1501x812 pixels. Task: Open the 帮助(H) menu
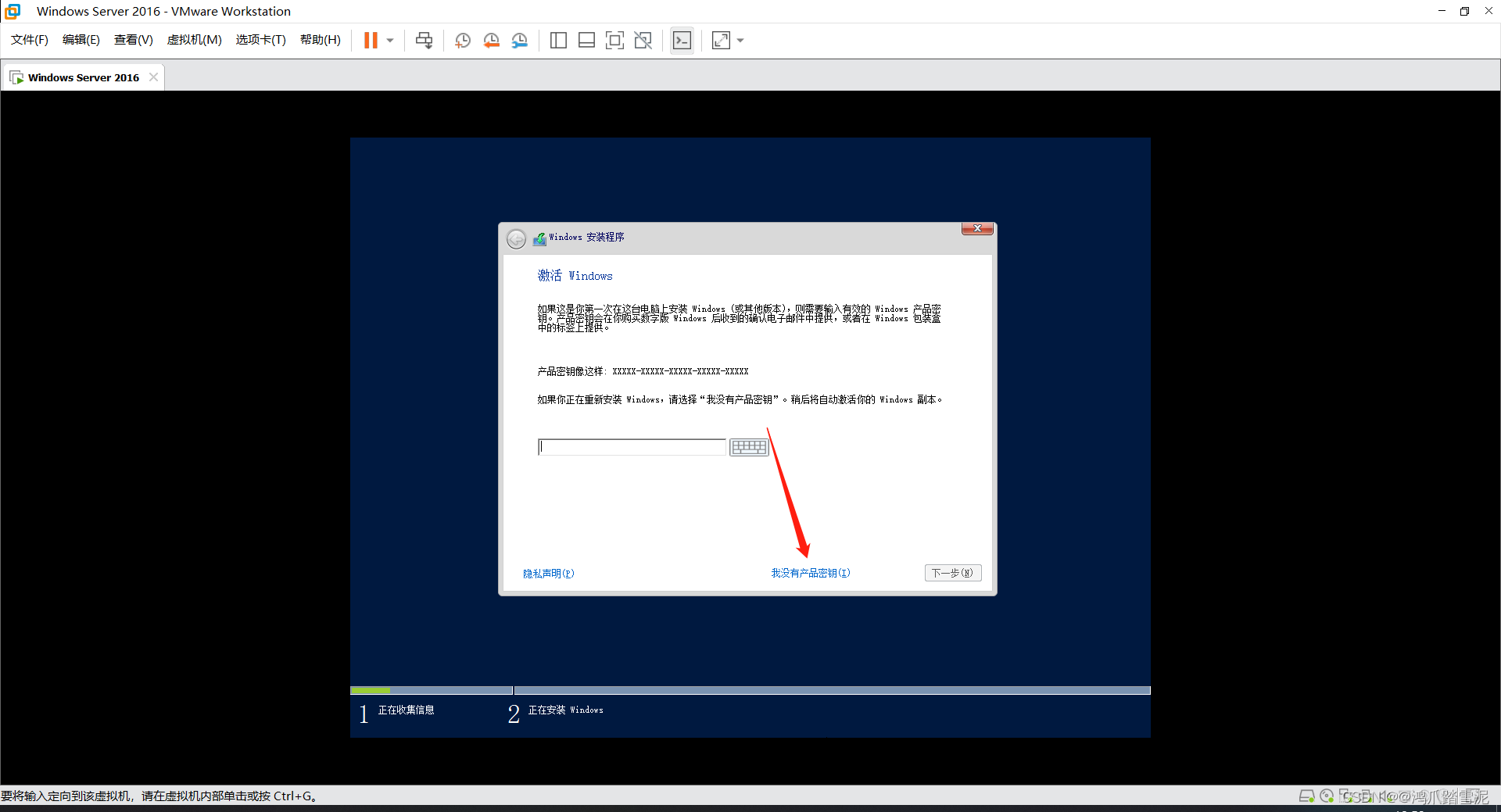321,40
